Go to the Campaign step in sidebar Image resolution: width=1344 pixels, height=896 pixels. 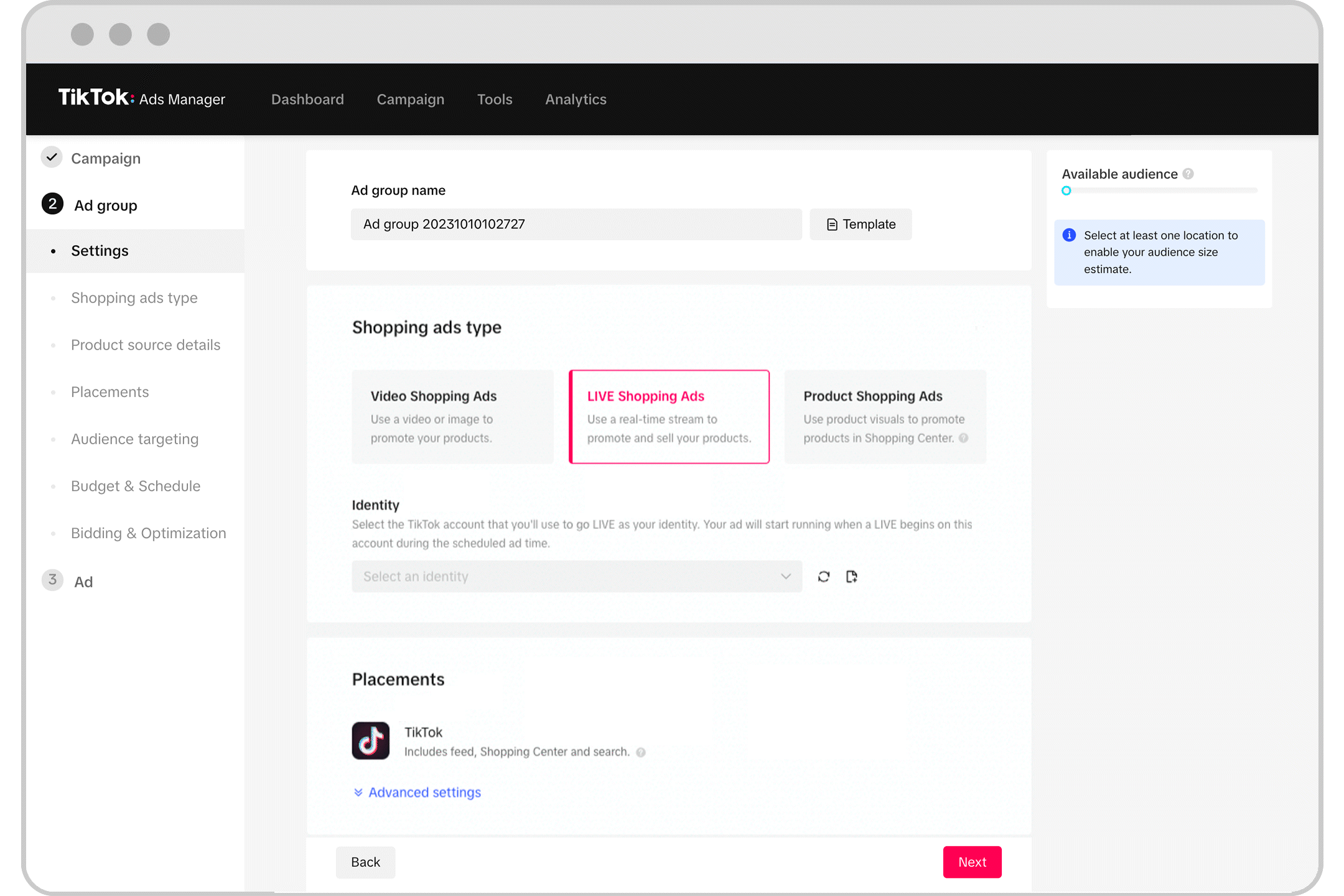coord(106,158)
